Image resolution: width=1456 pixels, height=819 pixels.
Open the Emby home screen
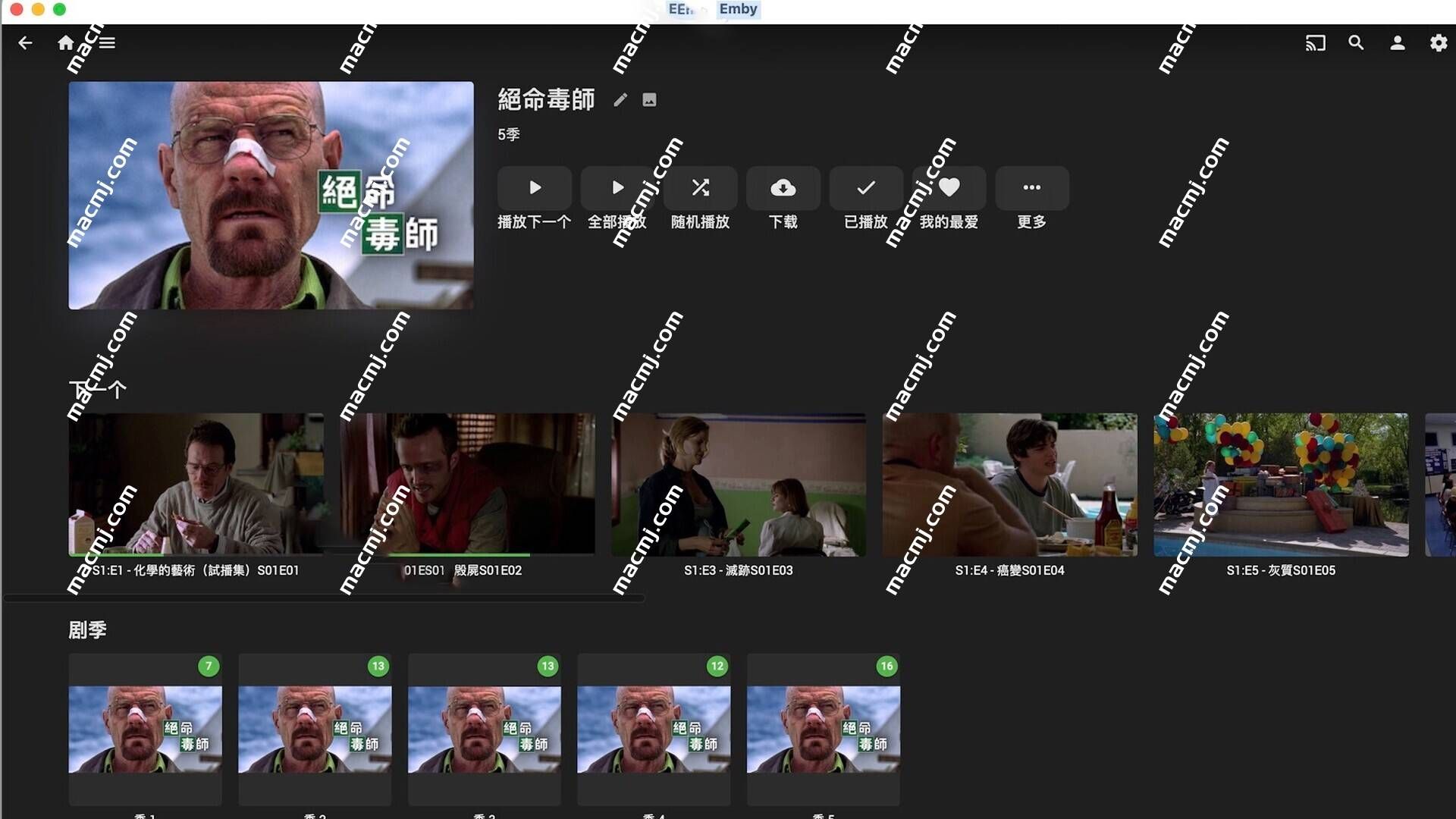[66, 43]
